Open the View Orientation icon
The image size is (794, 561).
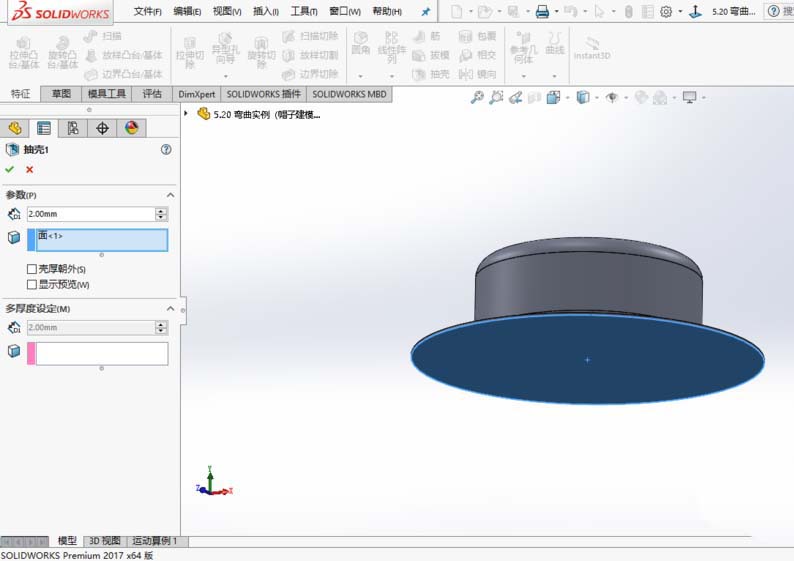[x=553, y=97]
